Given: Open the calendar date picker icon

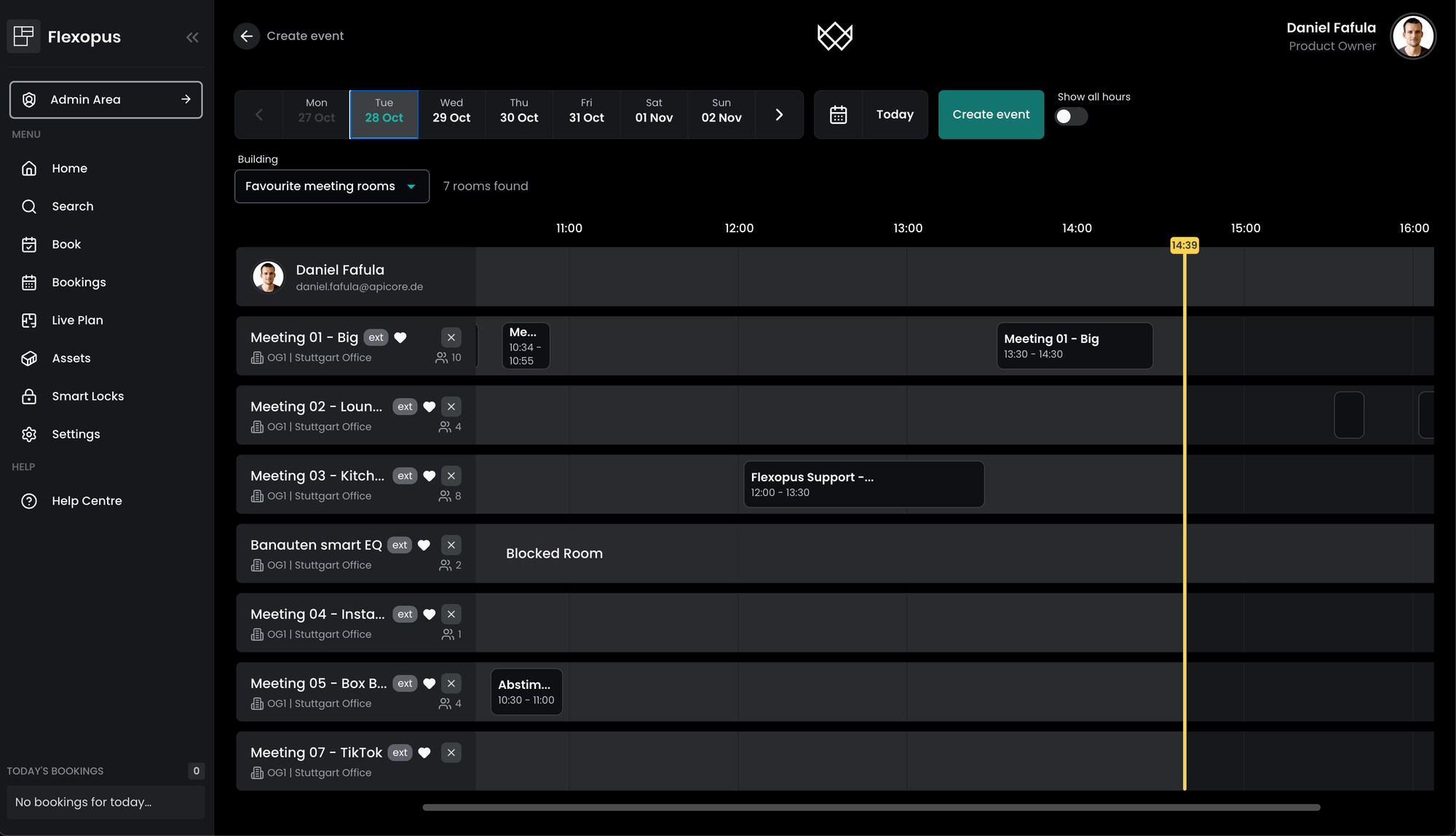Looking at the screenshot, I should coord(838,115).
